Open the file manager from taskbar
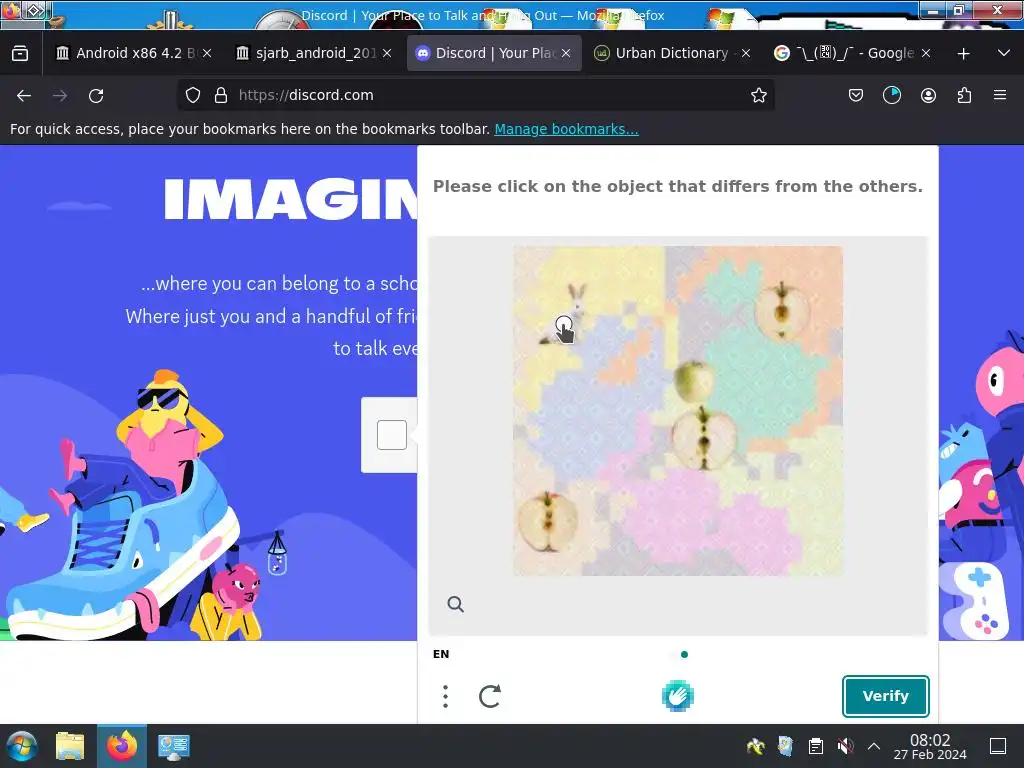The width and height of the screenshot is (1024, 768). click(70, 746)
